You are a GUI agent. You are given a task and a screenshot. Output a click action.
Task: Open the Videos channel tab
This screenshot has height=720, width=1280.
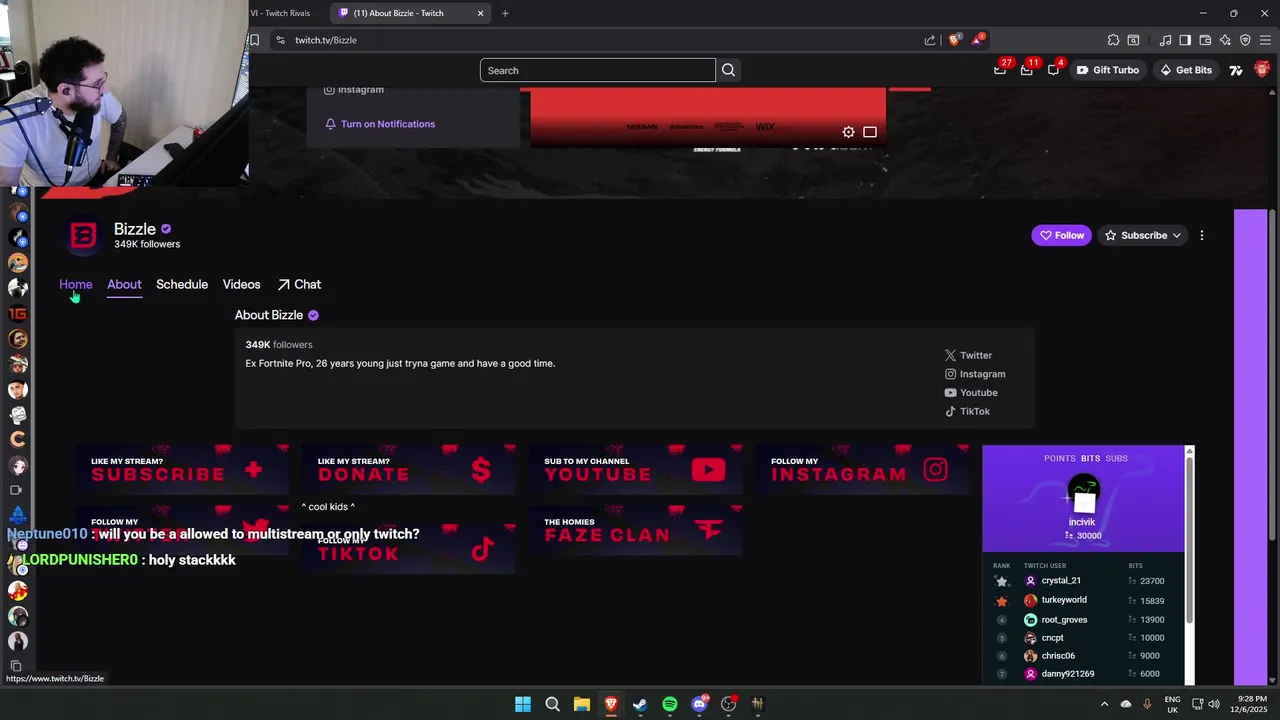pos(241,284)
